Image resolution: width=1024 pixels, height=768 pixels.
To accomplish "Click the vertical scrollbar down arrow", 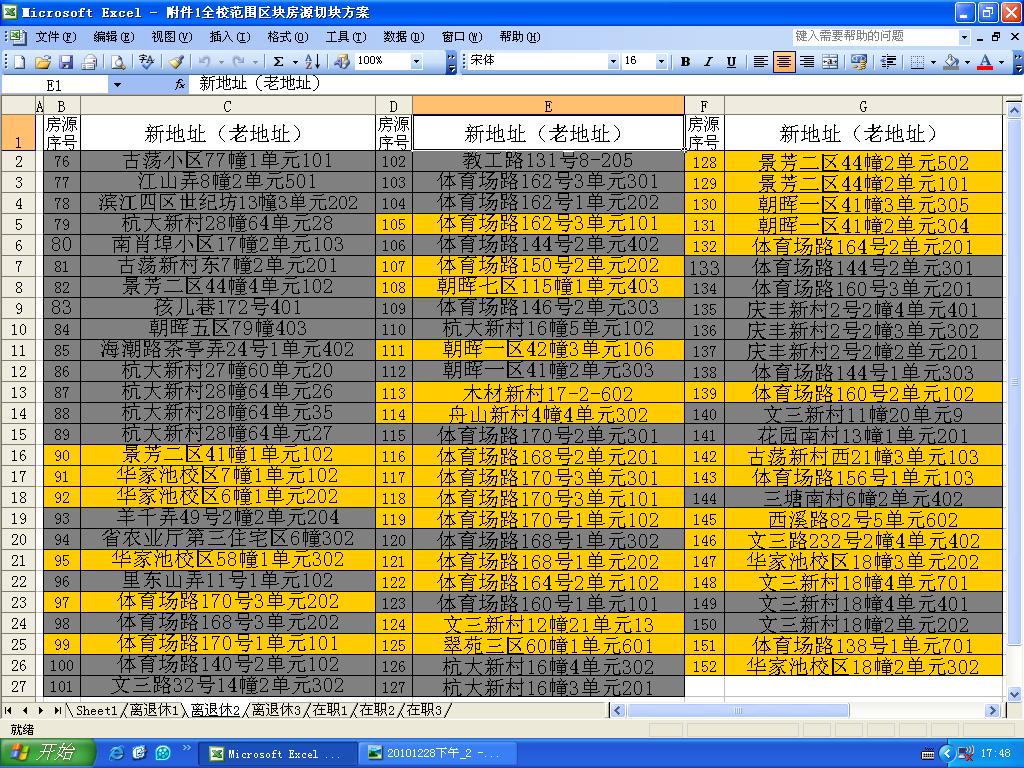I will 1014,694.
